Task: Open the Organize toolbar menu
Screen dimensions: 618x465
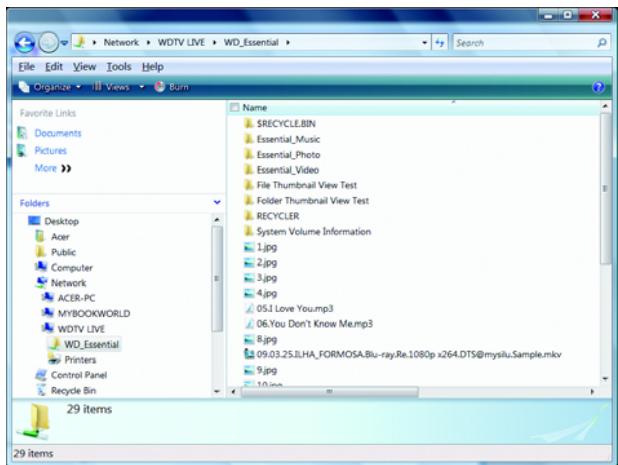Action: click(50, 87)
